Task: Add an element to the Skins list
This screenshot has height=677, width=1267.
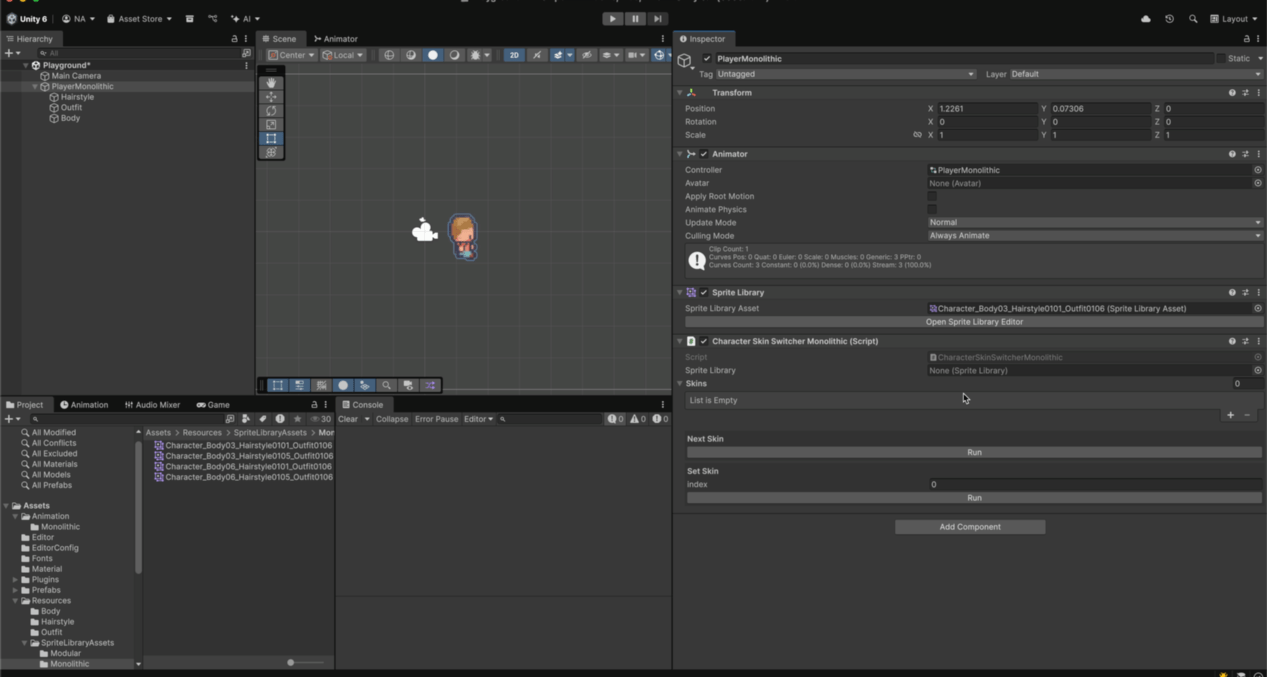Action: point(1230,415)
